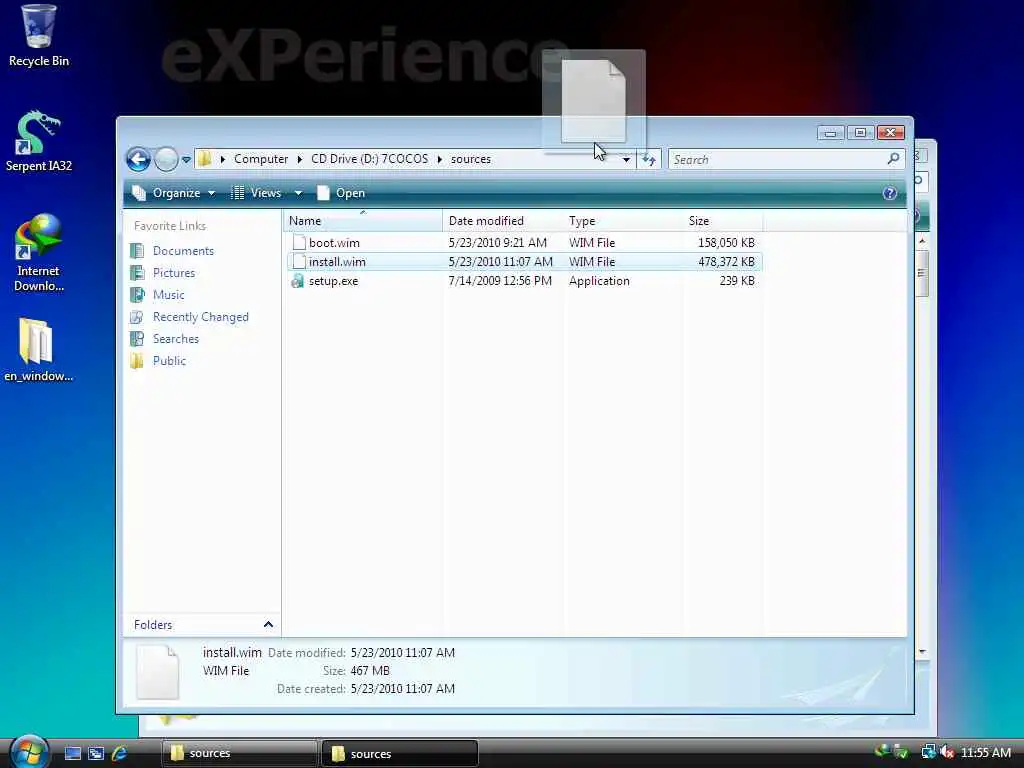Open Pictures in Favorite Links
Viewport: 1024px width, 768px height.
point(174,273)
